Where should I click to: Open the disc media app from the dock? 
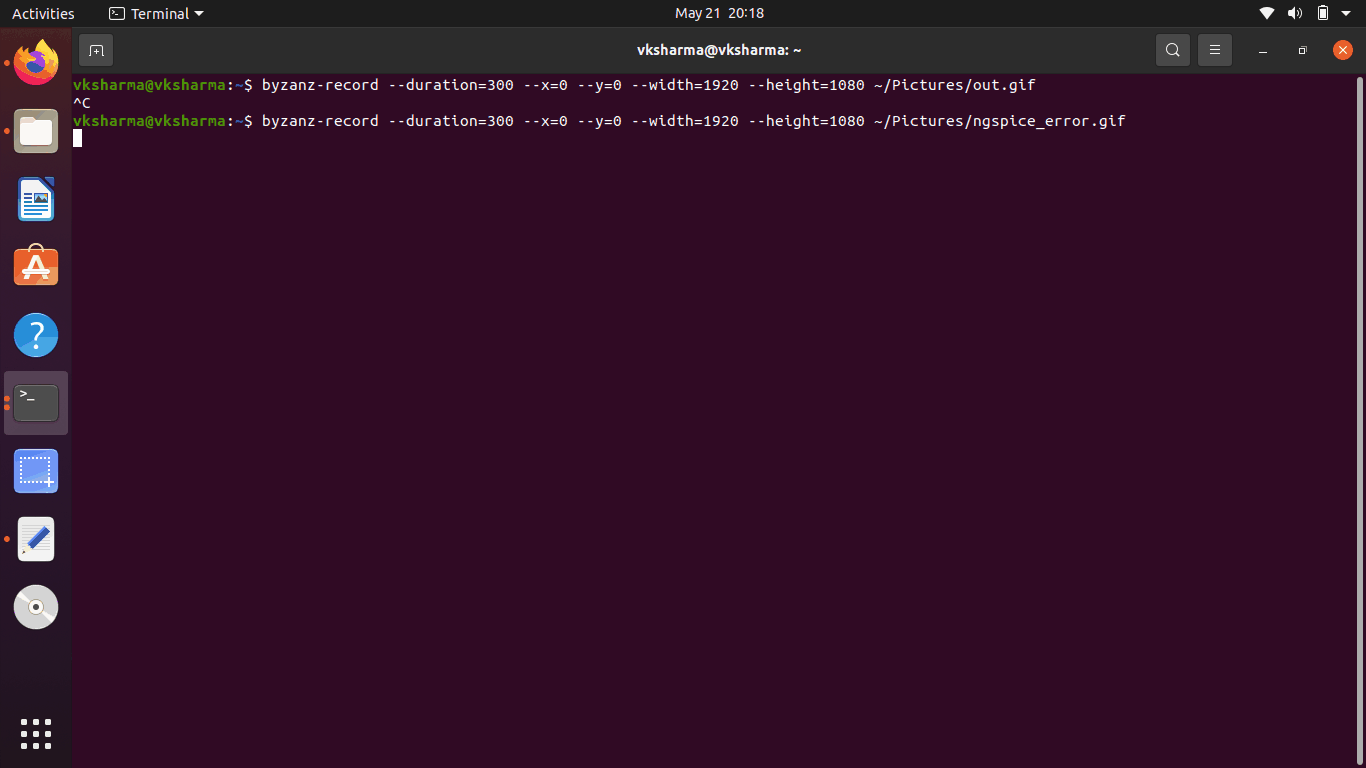(35, 607)
